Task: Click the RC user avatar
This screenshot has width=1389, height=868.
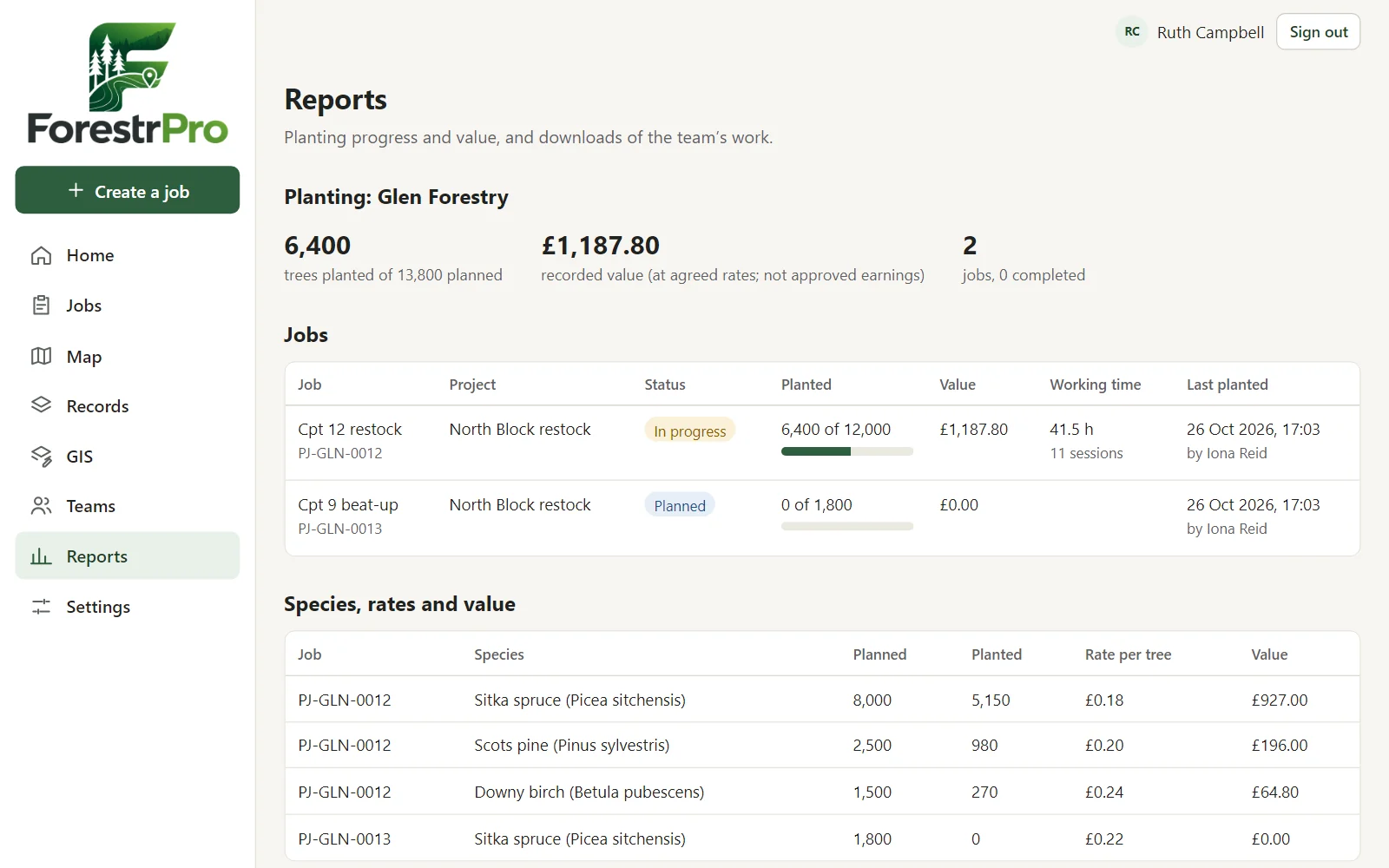Action: pyautogui.click(x=1132, y=32)
